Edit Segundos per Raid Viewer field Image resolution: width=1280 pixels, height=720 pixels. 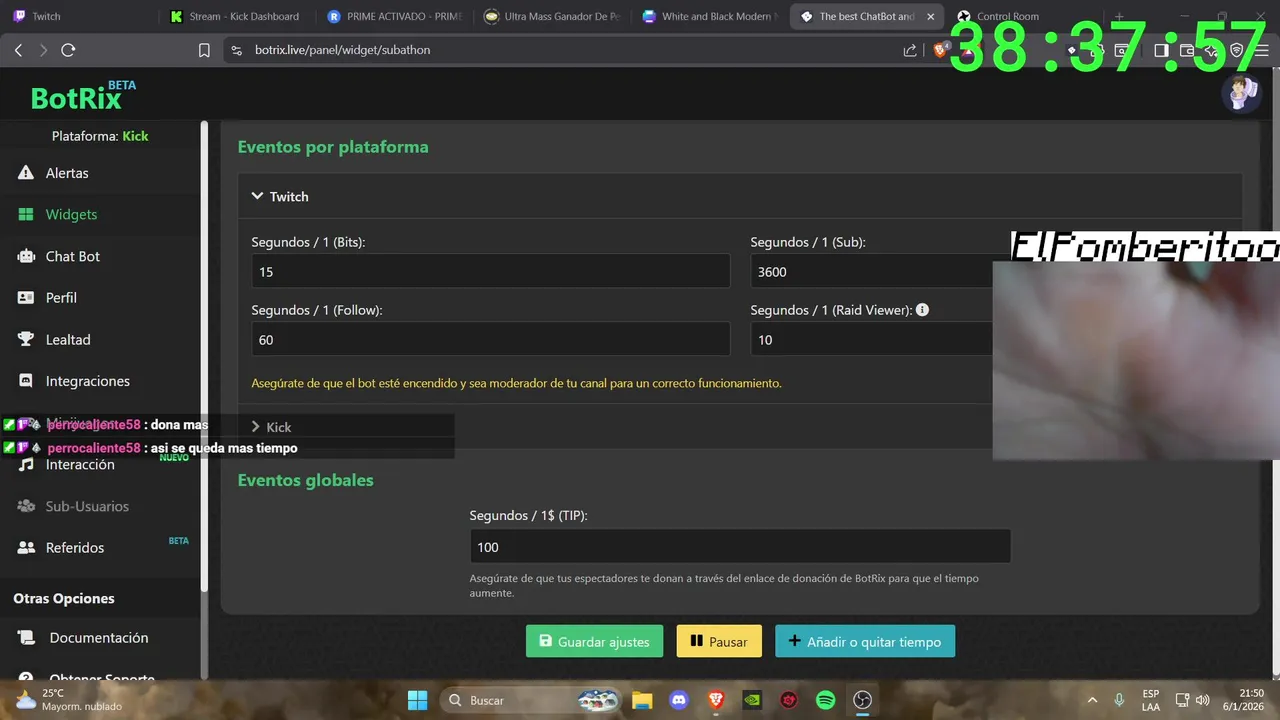872,340
